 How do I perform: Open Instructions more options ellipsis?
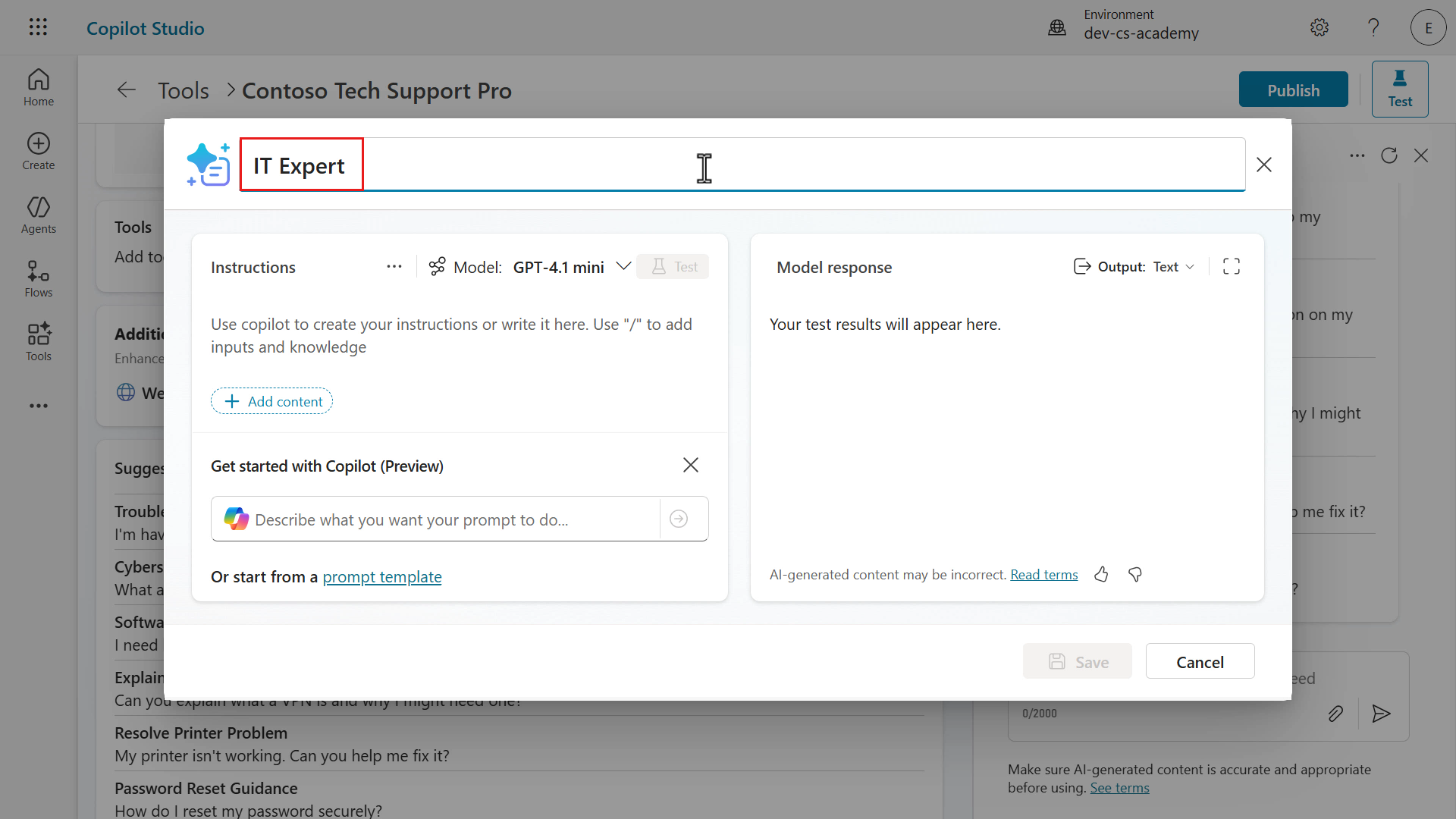coord(394,267)
